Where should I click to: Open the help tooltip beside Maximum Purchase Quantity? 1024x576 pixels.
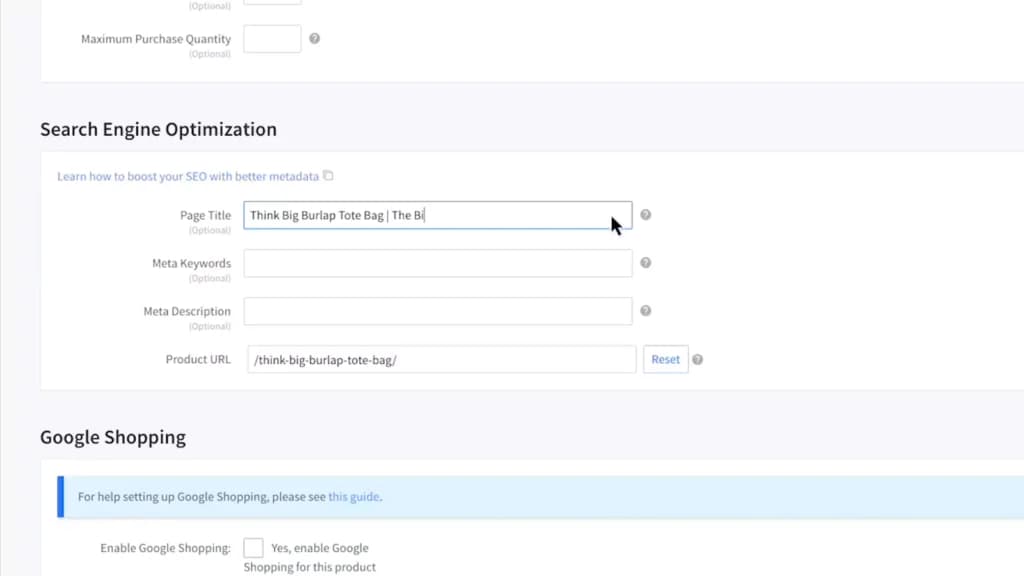[x=314, y=39]
